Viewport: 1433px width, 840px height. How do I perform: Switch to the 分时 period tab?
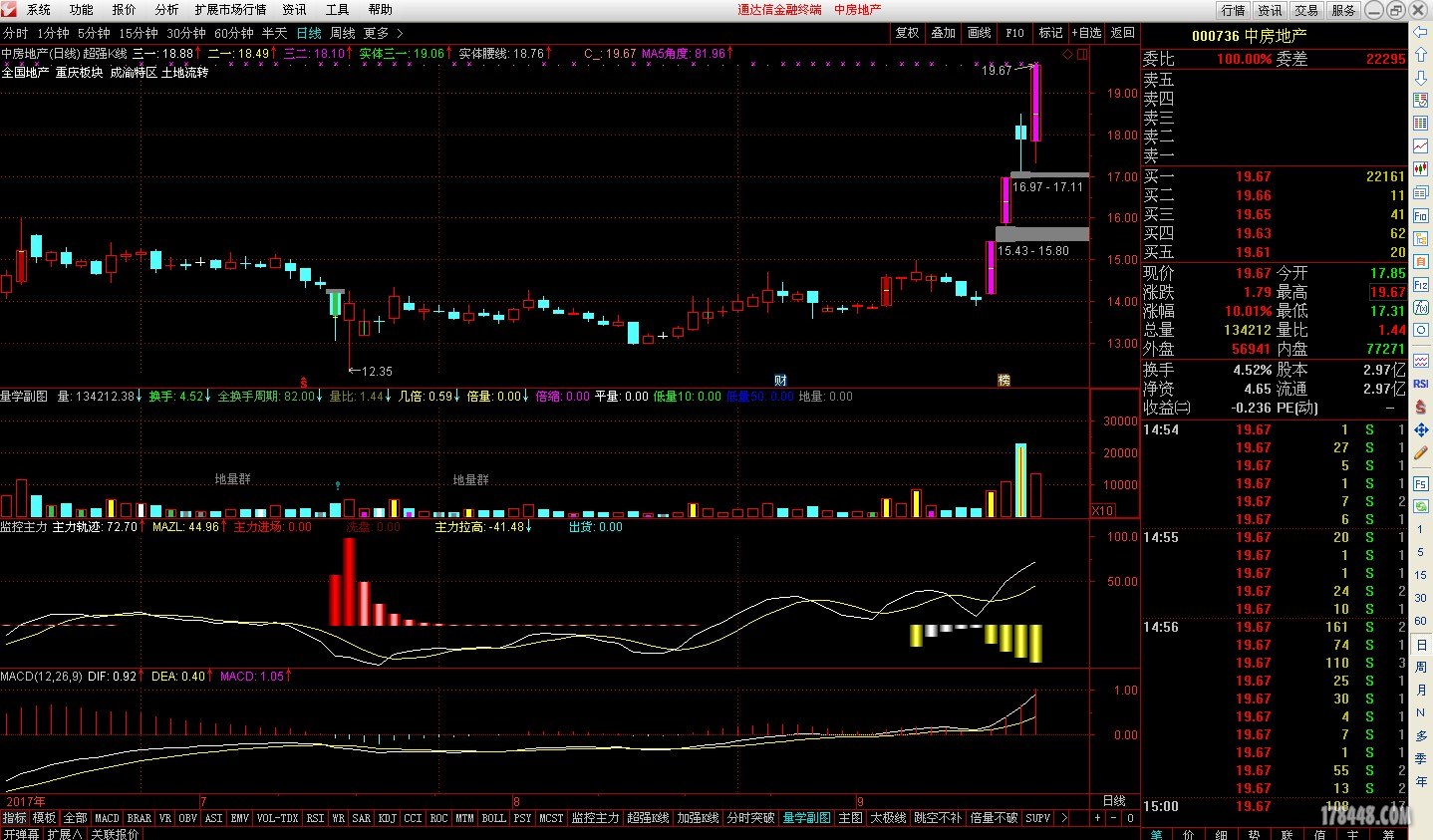coord(16,34)
